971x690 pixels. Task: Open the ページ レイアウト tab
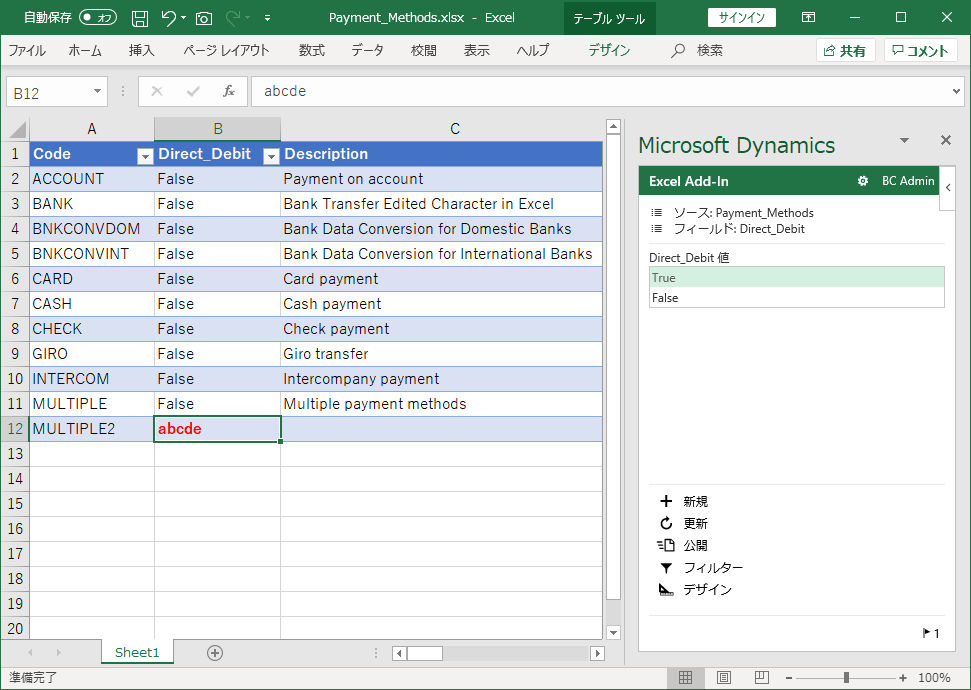coord(226,51)
